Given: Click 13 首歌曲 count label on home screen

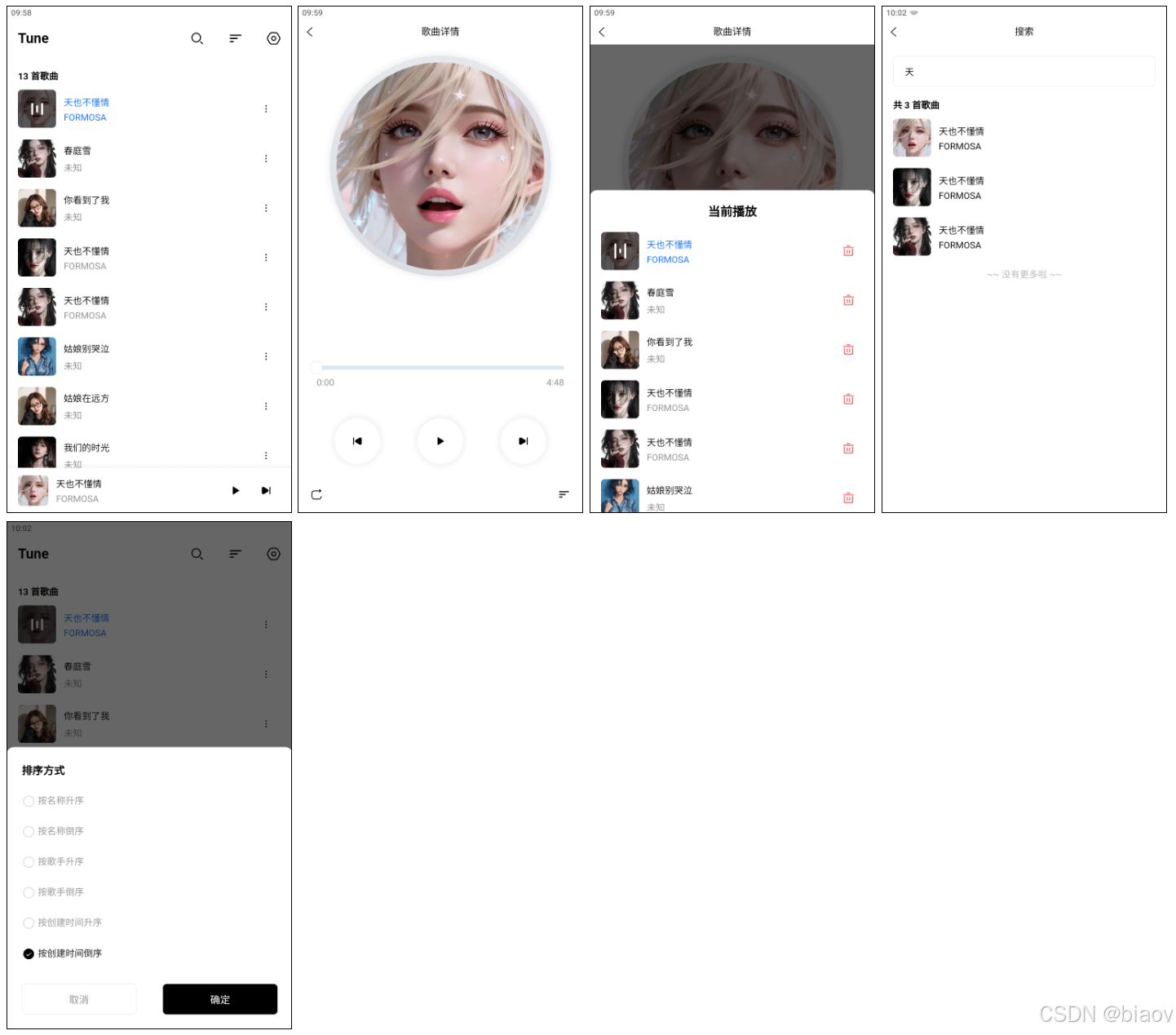Looking at the screenshot, I should [38, 76].
